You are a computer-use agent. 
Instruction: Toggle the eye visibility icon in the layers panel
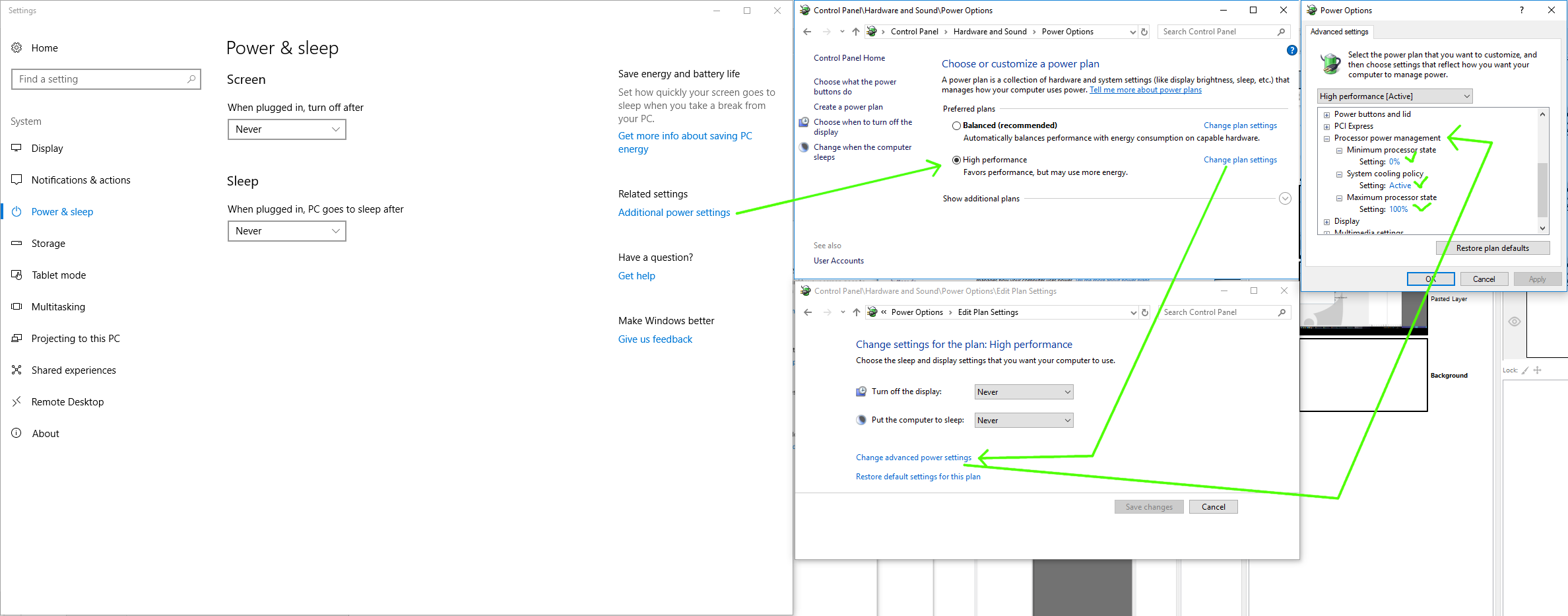[x=1515, y=322]
